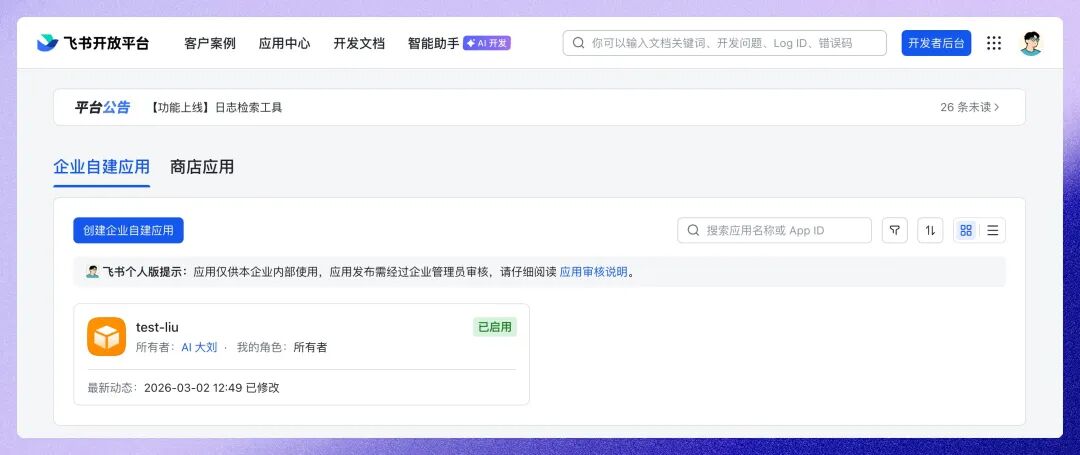Switch to list view
Image resolution: width=1080 pixels, height=455 pixels.
click(x=993, y=231)
